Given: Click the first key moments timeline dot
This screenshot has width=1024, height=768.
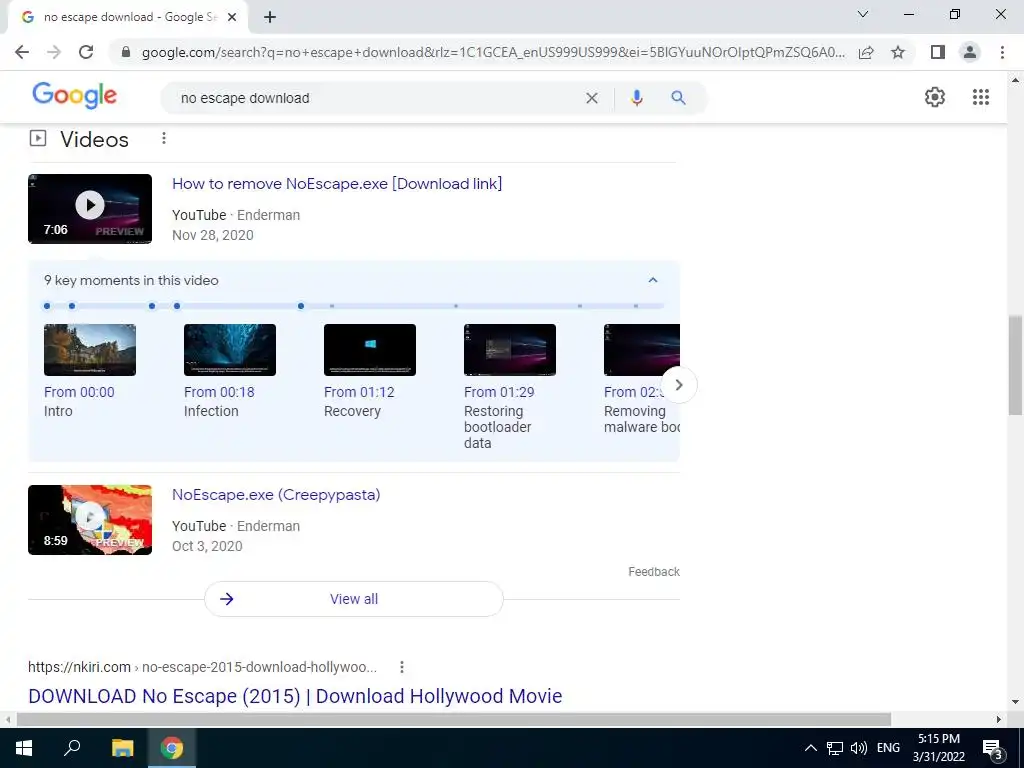Looking at the screenshot, I should 47,306.
